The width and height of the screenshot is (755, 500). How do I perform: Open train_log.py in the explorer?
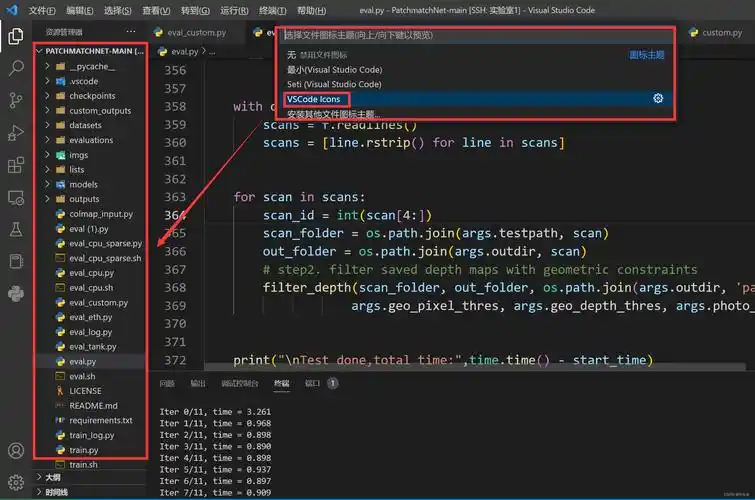click(91, 435)
